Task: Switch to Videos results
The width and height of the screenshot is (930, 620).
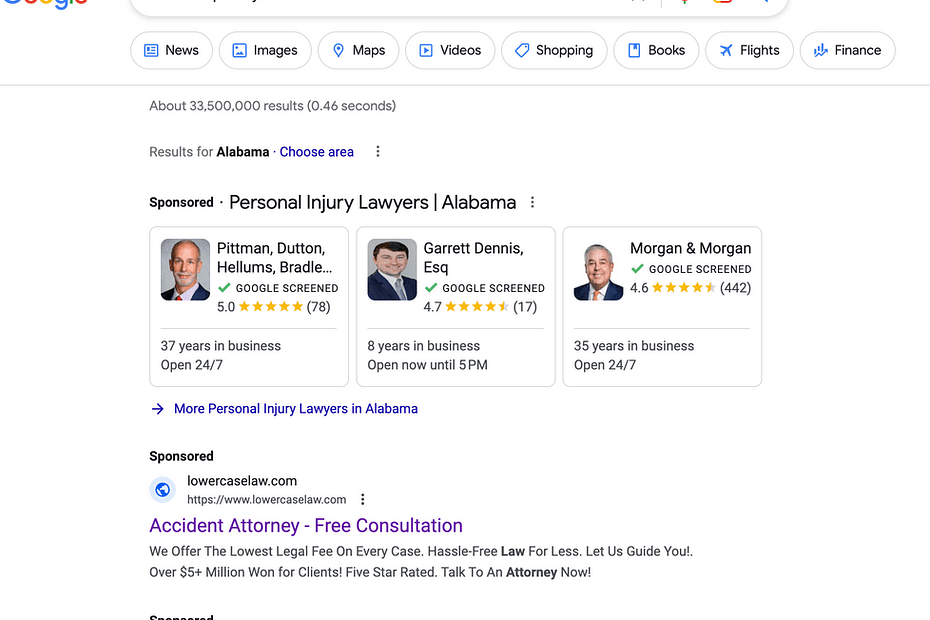Action: [450, 50]
